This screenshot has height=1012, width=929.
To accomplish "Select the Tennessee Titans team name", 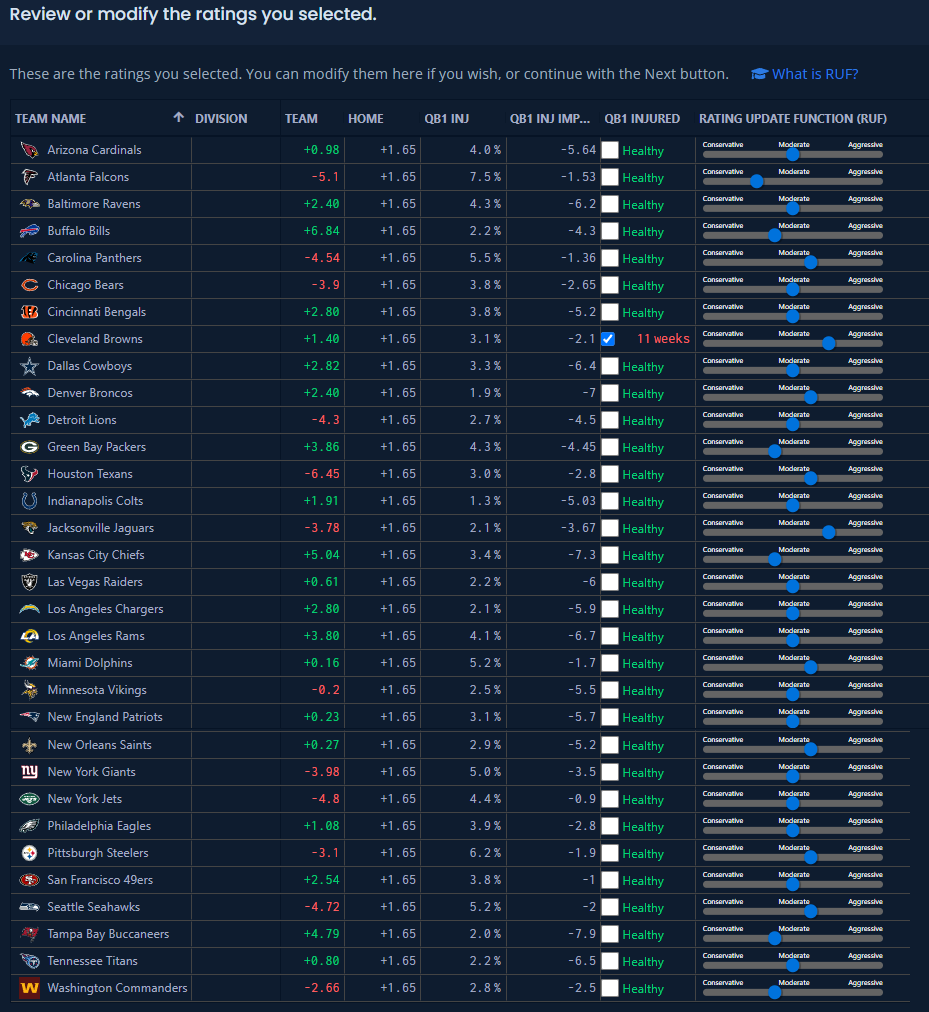I will click(92, 961).
